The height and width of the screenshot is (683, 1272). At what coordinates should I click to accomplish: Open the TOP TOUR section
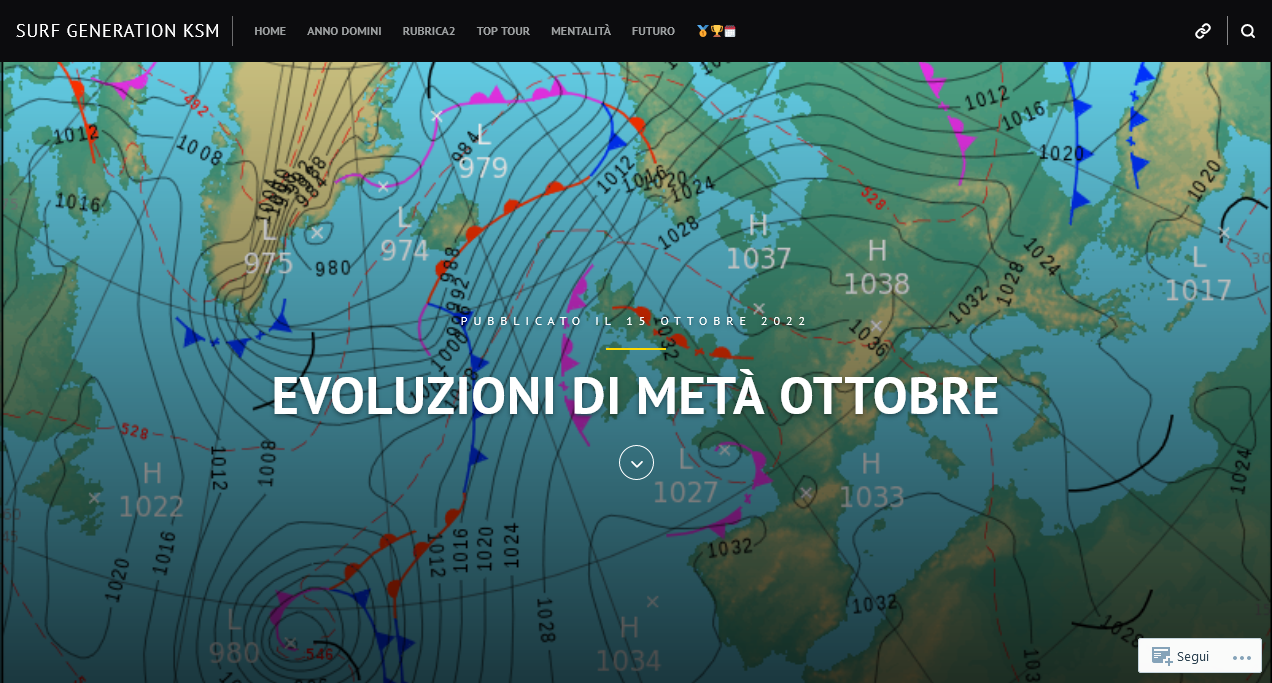503,31
